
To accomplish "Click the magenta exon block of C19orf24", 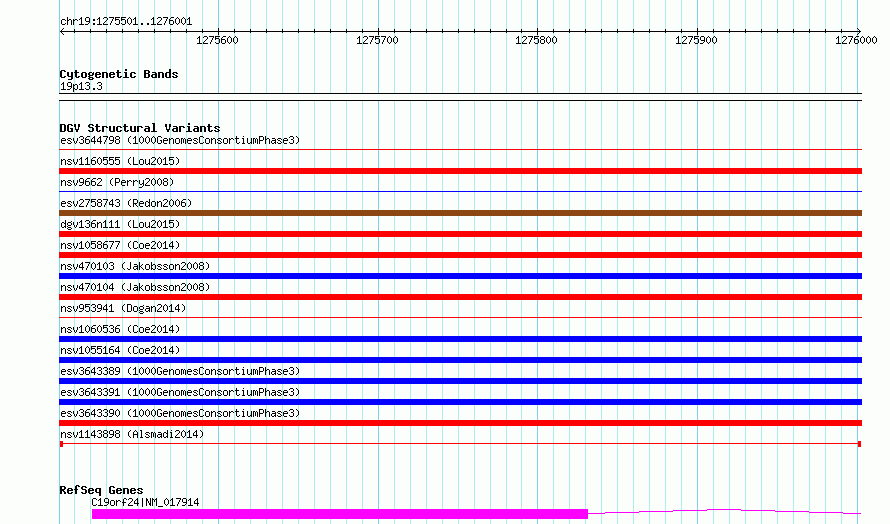I will pyautogui.click(x=339, y=514).
